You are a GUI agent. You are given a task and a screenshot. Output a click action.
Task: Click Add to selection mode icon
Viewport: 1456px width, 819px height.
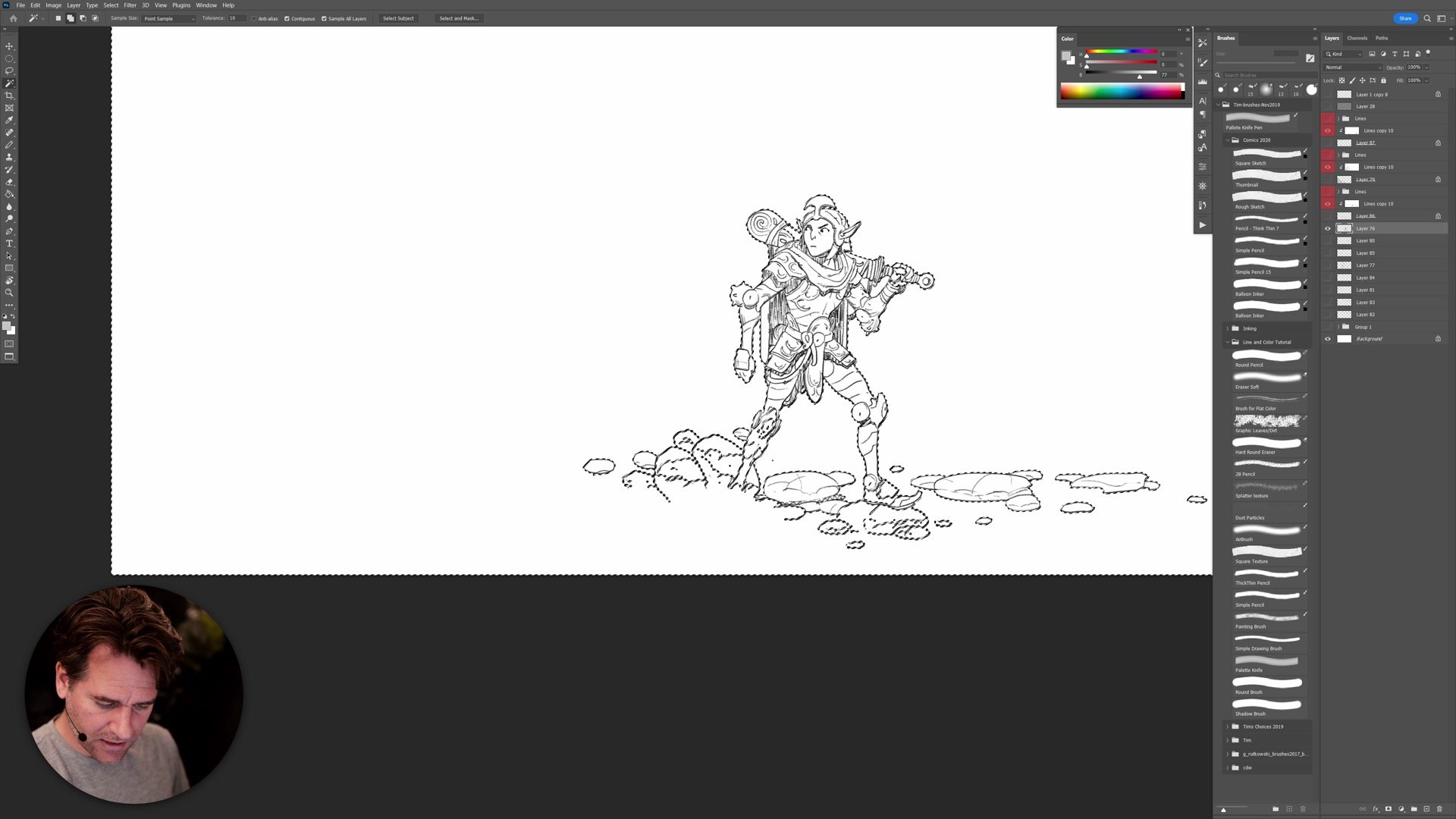click(71, 18)
